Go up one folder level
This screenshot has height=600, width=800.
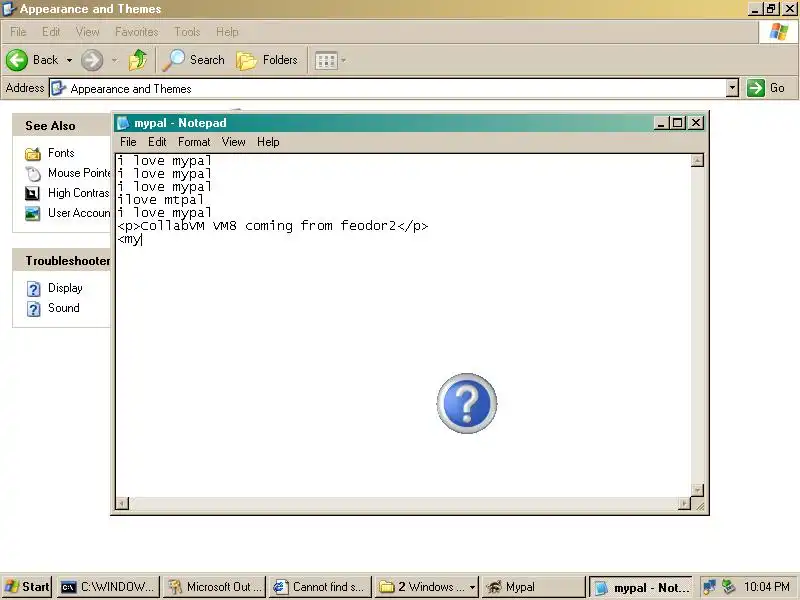tap(138, 60)
